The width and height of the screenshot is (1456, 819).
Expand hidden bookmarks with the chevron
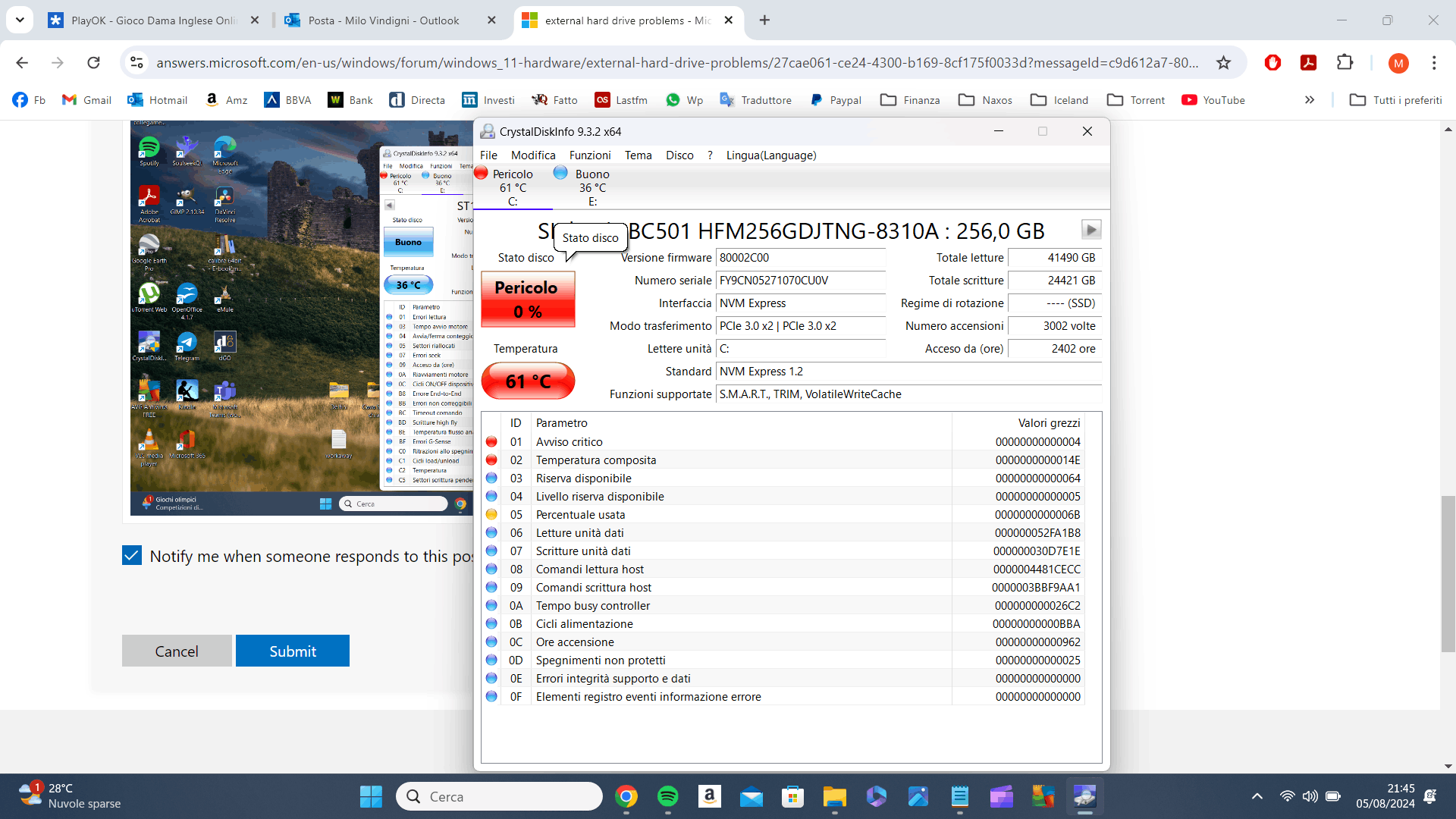1309,100
